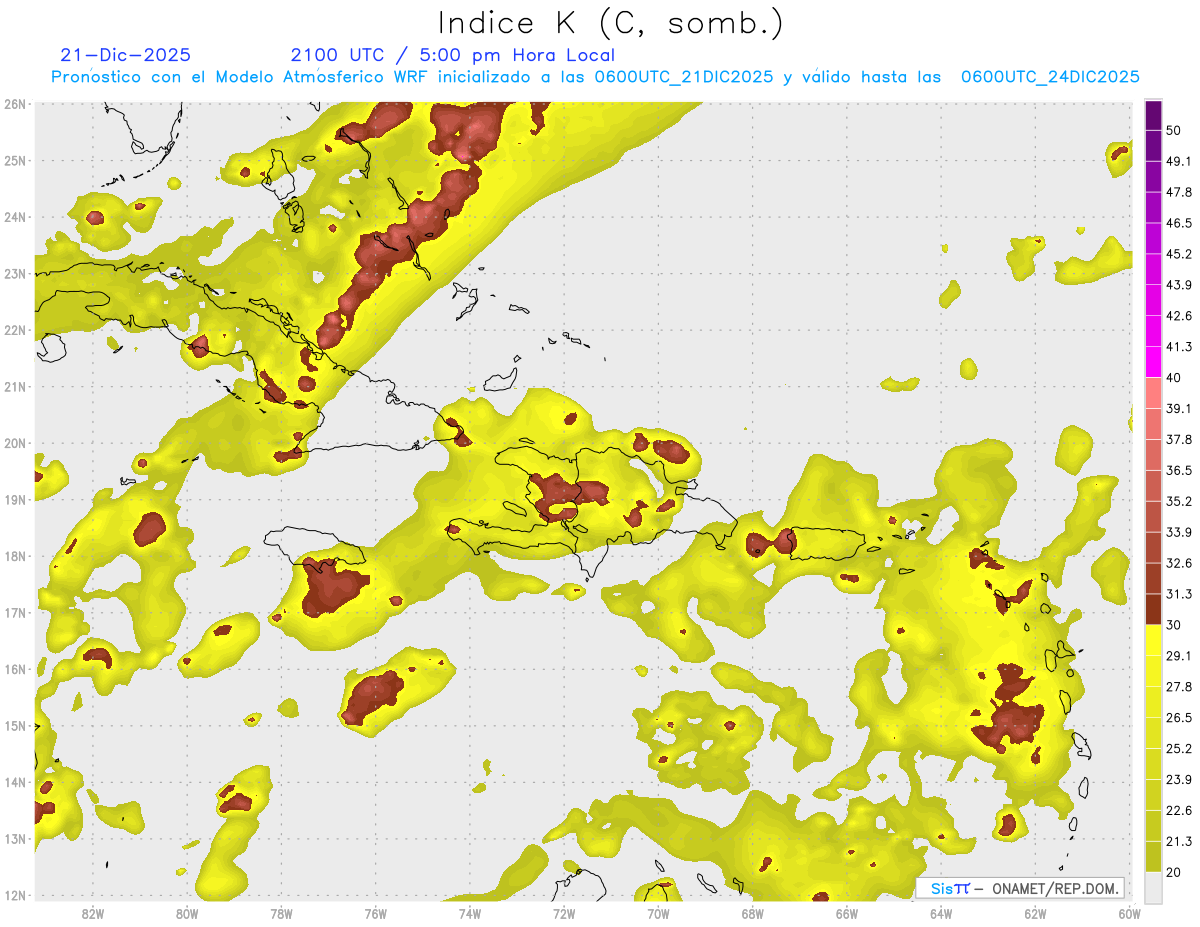Click the color scale value '42.6'
The width and height of the screenshot is (1200, 927).
tap(1178, 316)
